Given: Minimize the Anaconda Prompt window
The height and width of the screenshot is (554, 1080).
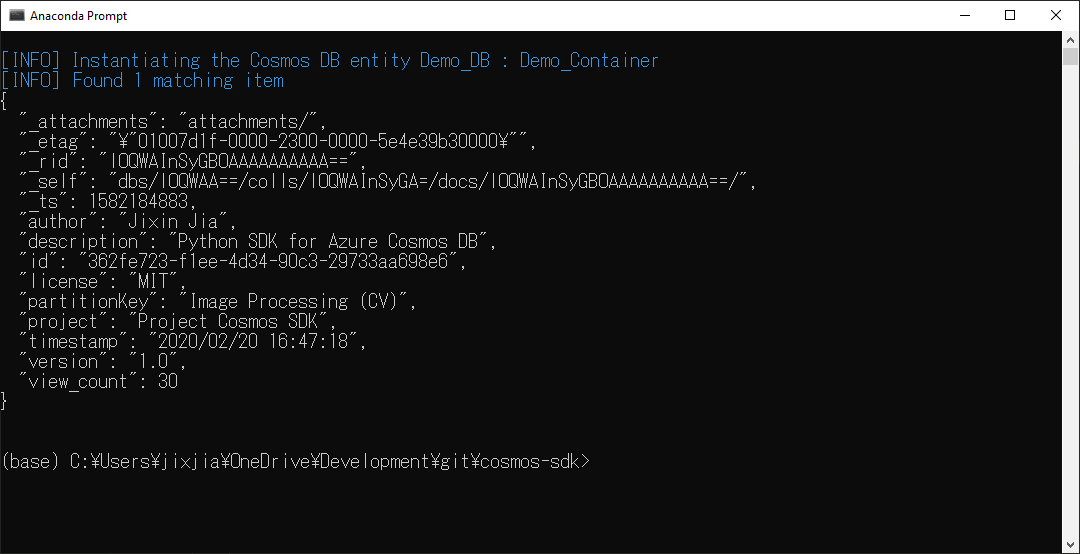Looking at the screenshot, I should (964, 16).
